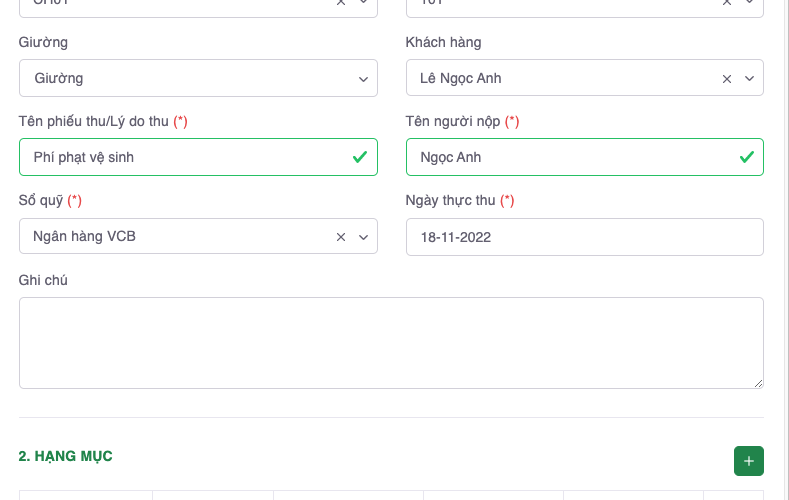Click the Ghi chú textarea resize handle
Viewport: 789px width, 500px height.
coord(758,382)
